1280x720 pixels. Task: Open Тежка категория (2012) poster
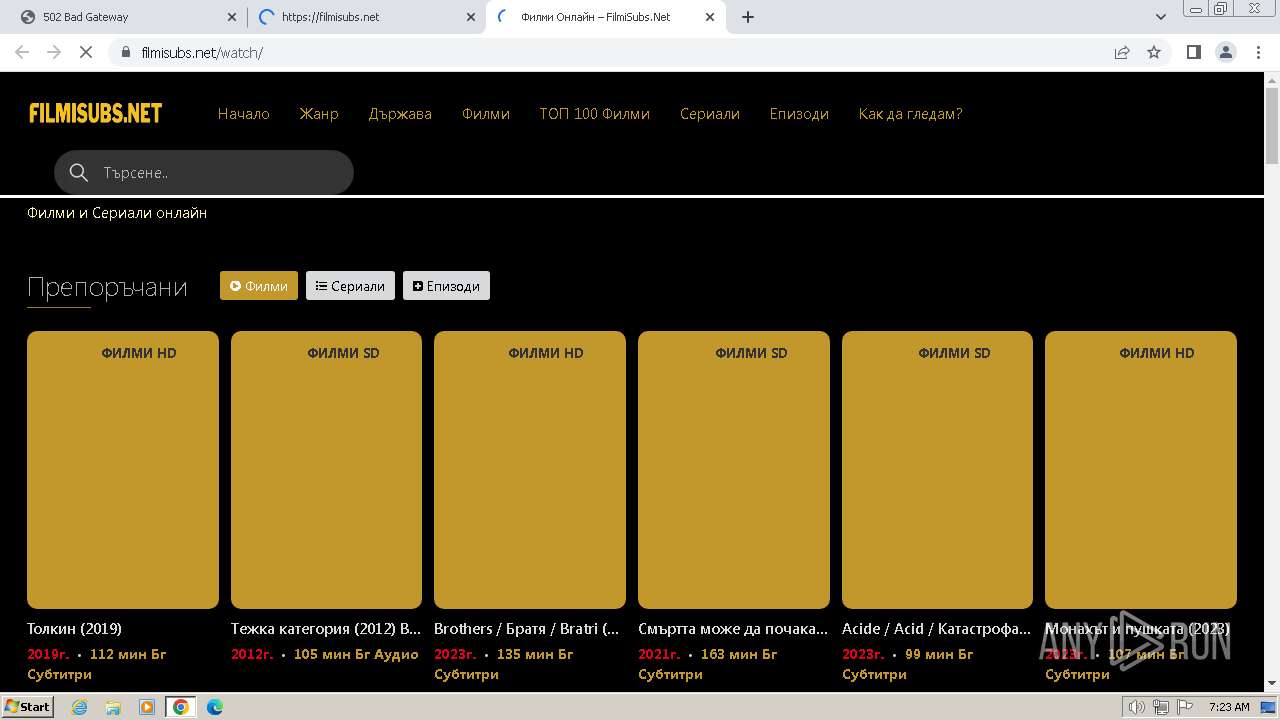coord(326,470)
